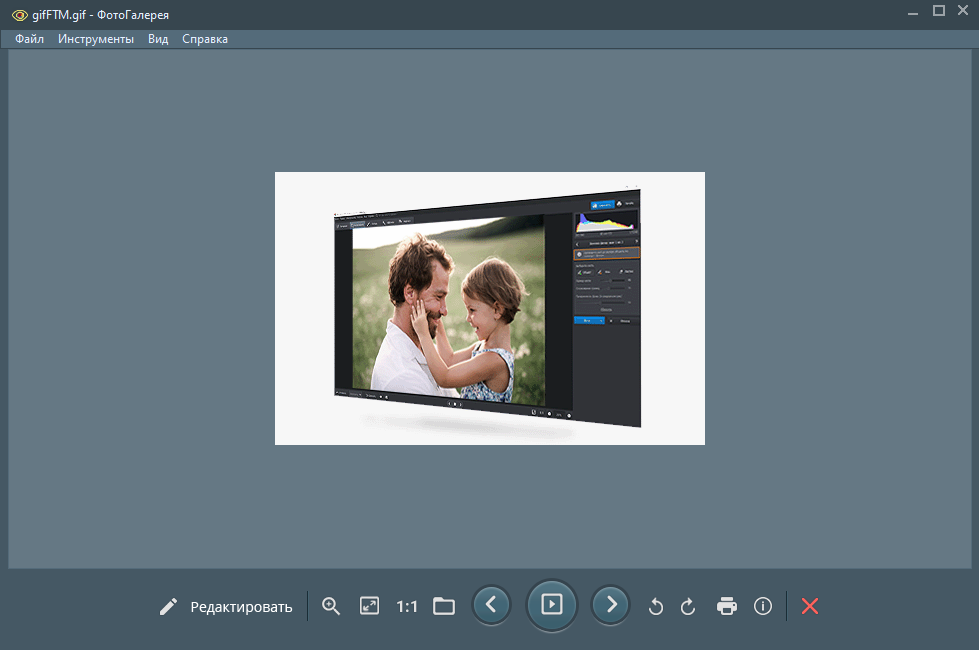The height and width of the screenshot is (650, 979).
Task: Click the pencil edit icon
Action: [168, 606]
